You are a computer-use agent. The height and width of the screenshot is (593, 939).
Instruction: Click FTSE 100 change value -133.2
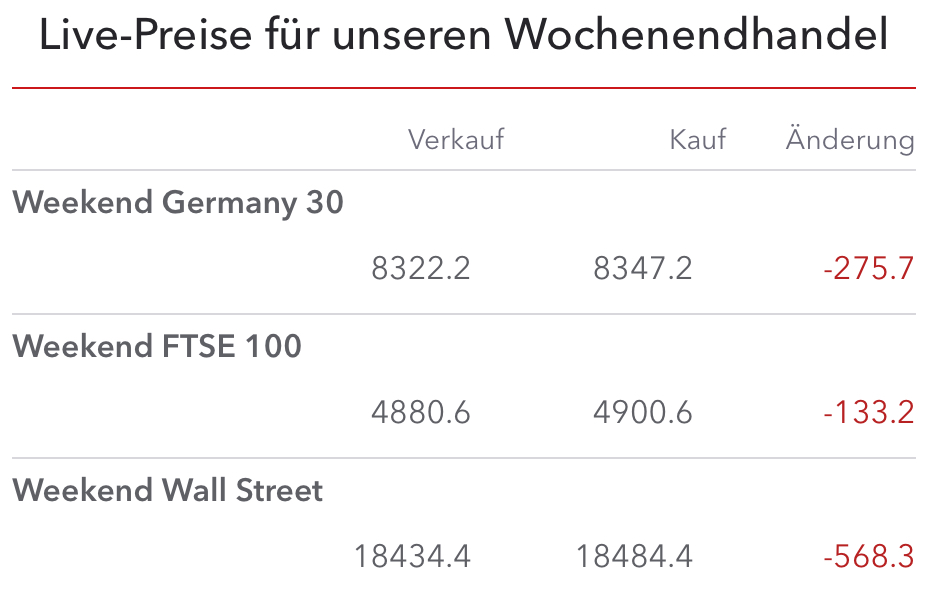(869, 412)
